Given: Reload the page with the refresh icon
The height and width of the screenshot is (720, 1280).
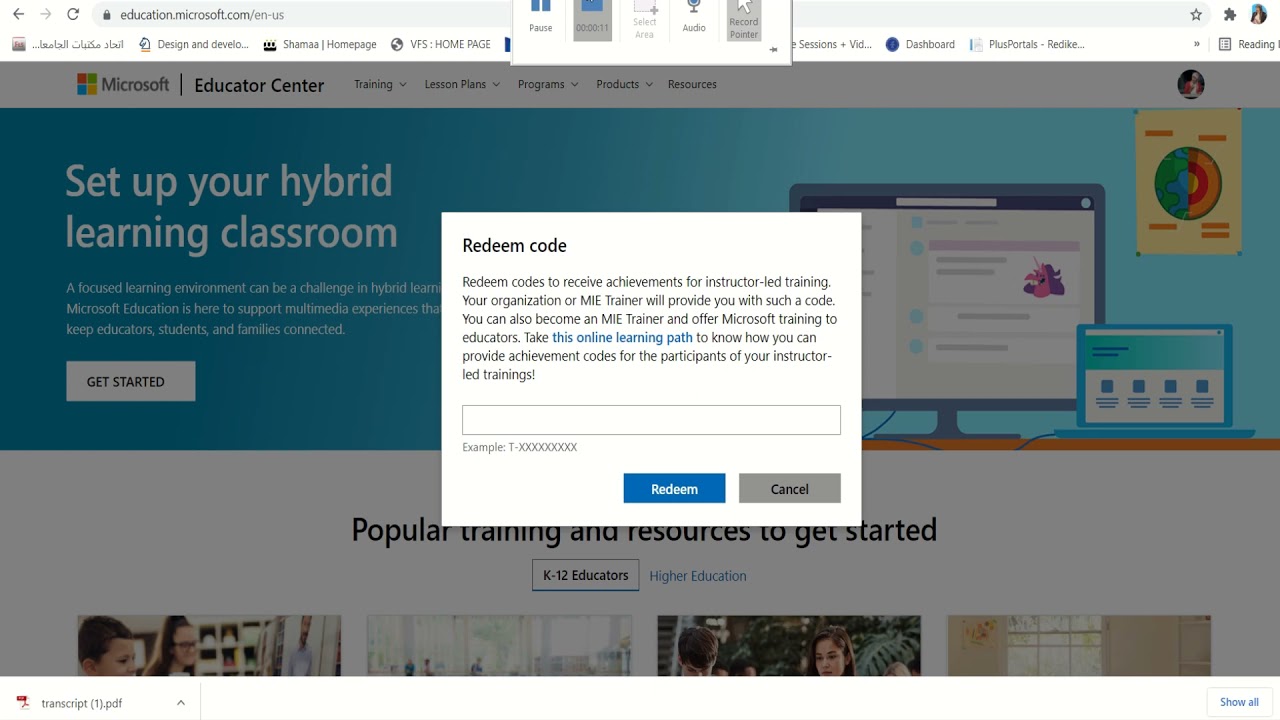Looking at the screenshot, I should pyautogui.click(x=73, y=15).
